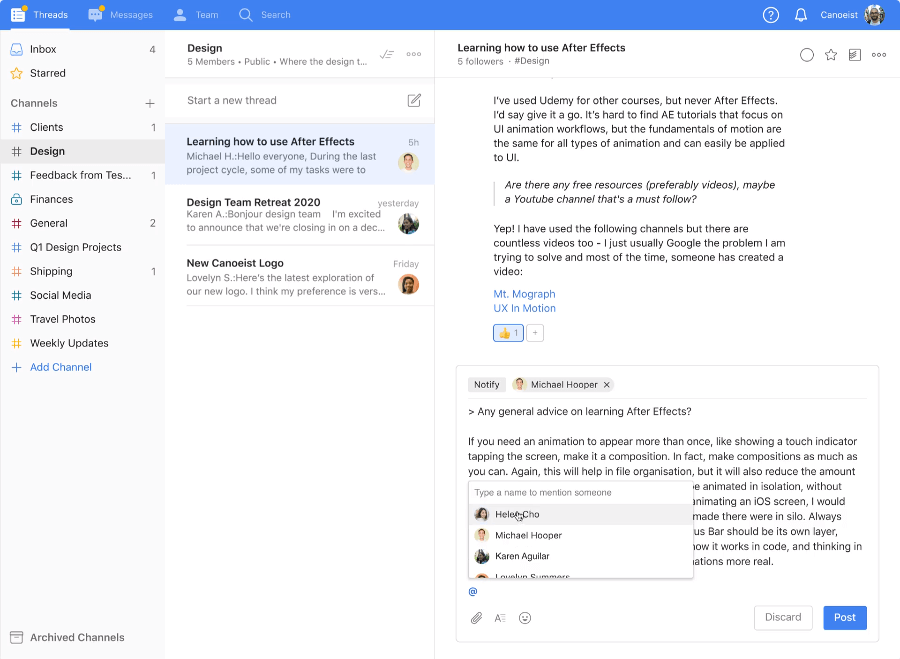Select Helen Cho from mention list
The image size is (900, 659).
point(517,514)
